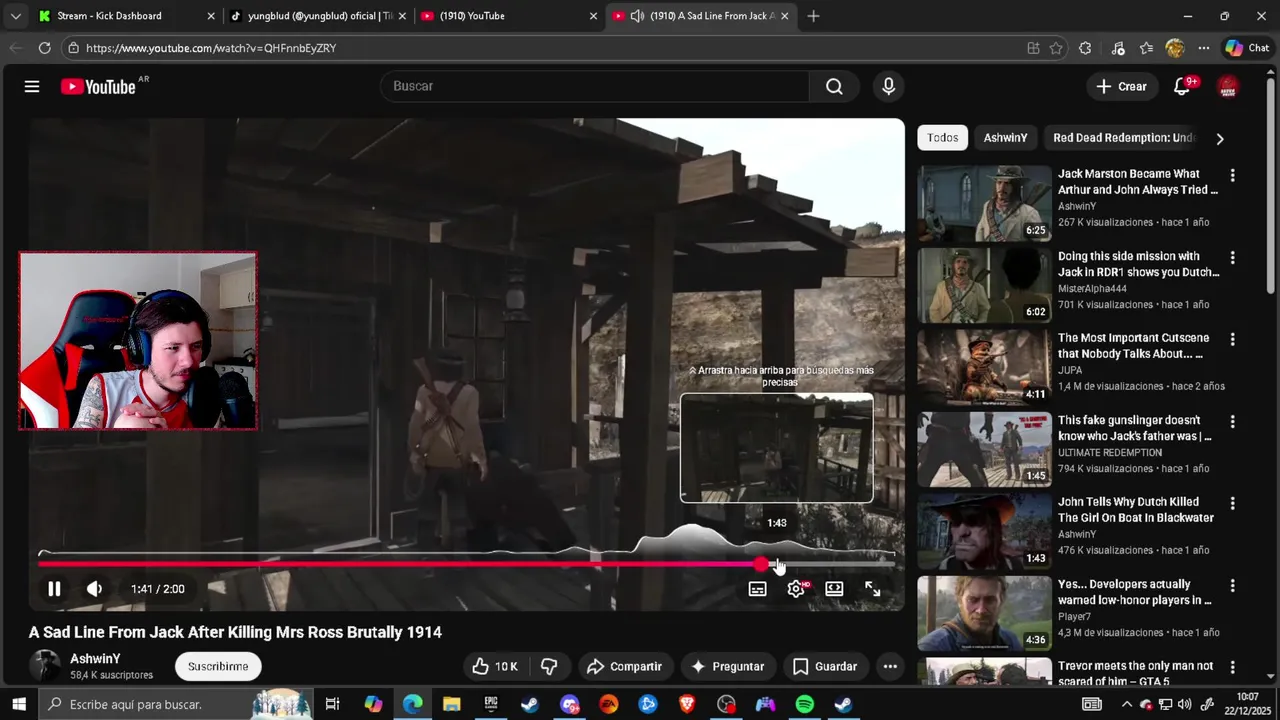
Task: Dislike the video
Action: tap(549, 666)
